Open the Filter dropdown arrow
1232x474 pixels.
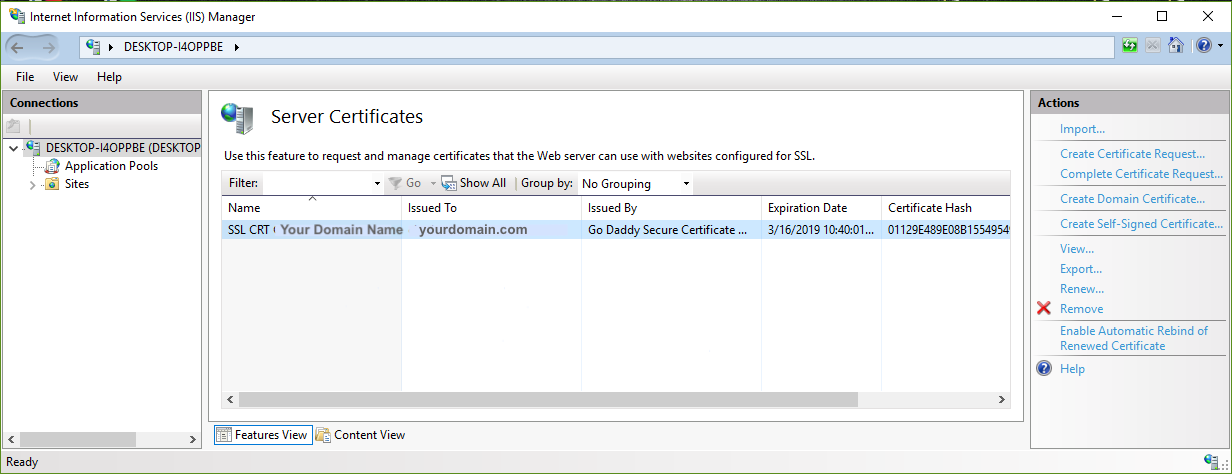click(x=377, y=184)
